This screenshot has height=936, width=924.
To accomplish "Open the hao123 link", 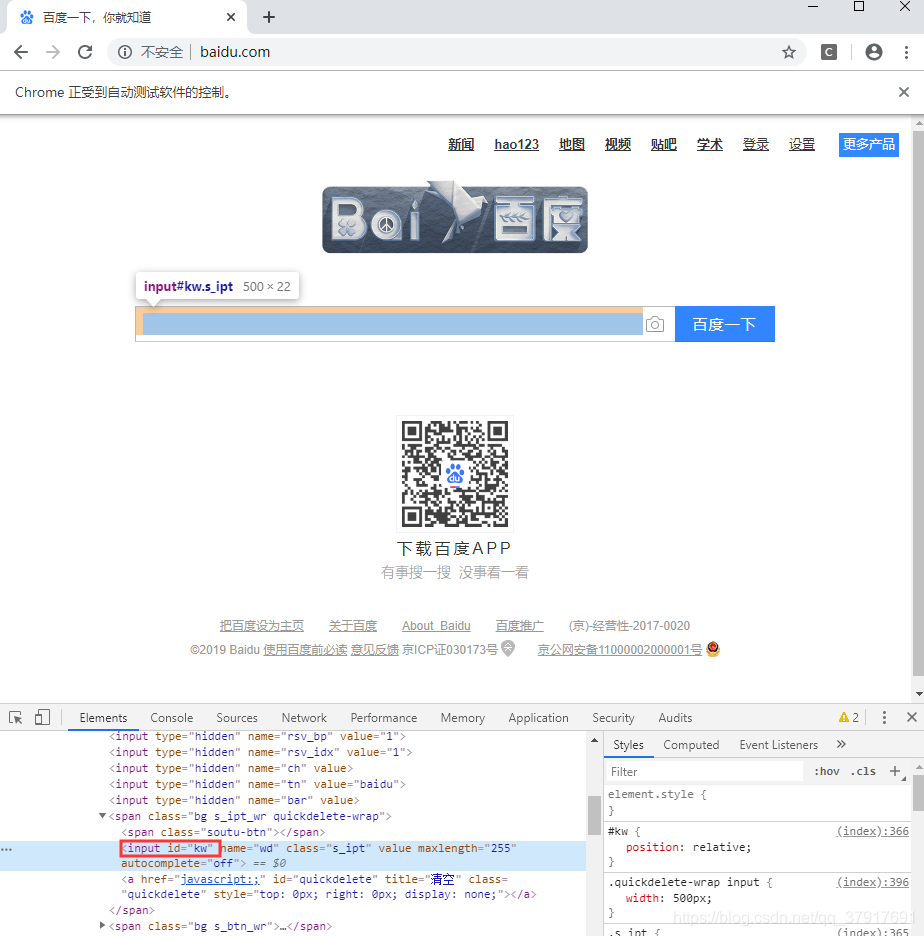I will coord(516,144).
